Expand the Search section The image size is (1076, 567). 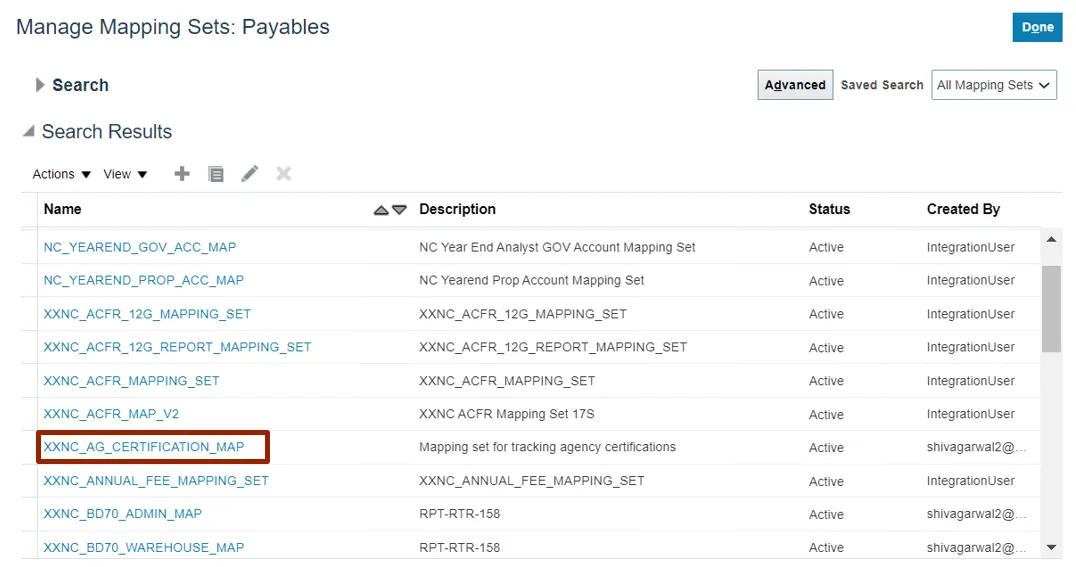[x=41, y=85]
